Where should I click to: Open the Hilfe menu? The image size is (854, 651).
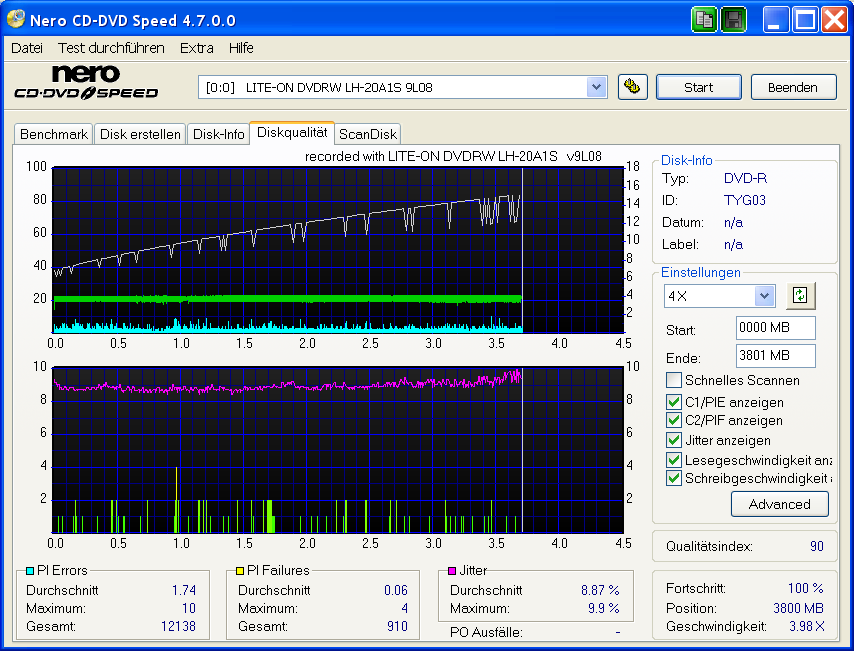point(239,47)
